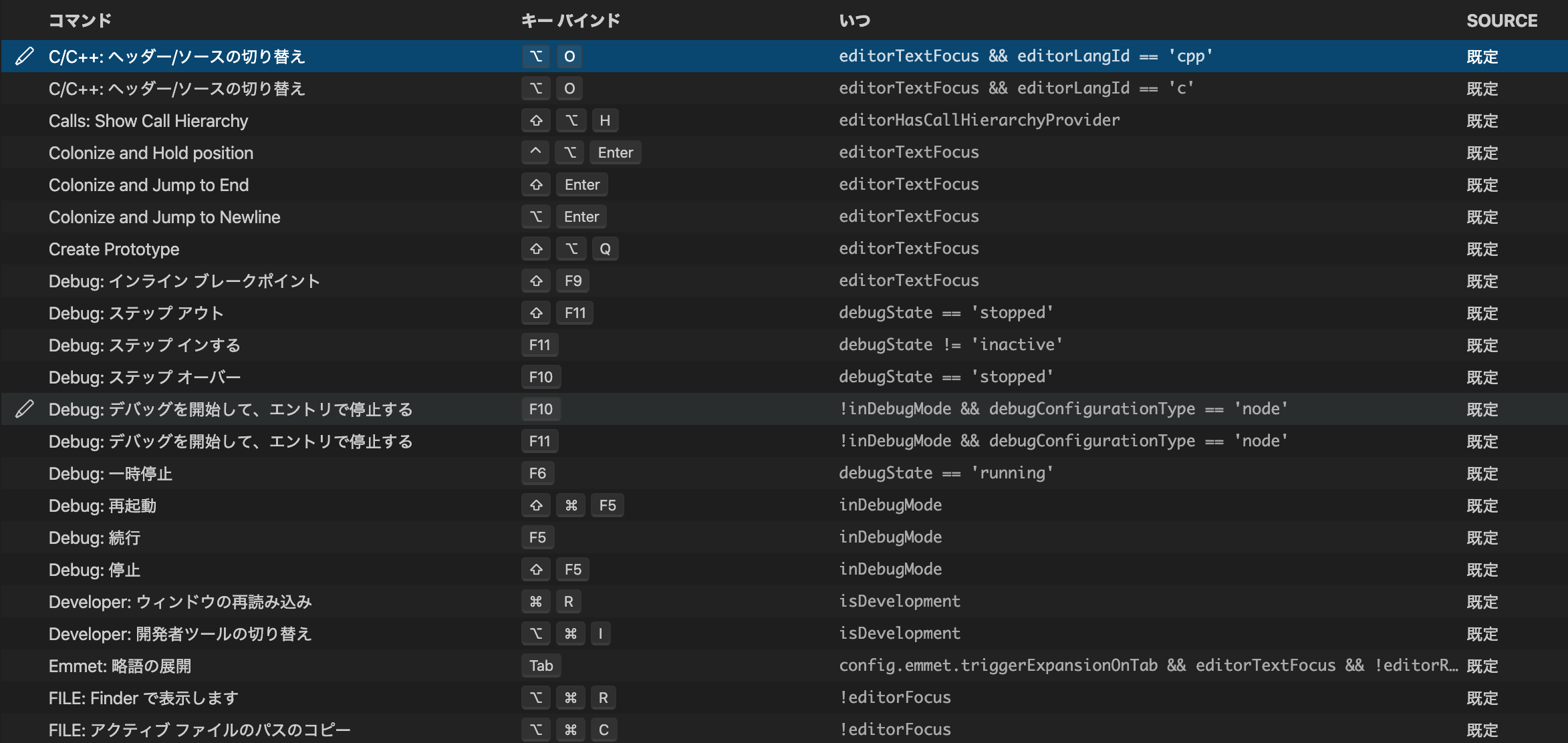
Task: Select the Calls: Show Call Hierarchy row
Action: point(148,121)
